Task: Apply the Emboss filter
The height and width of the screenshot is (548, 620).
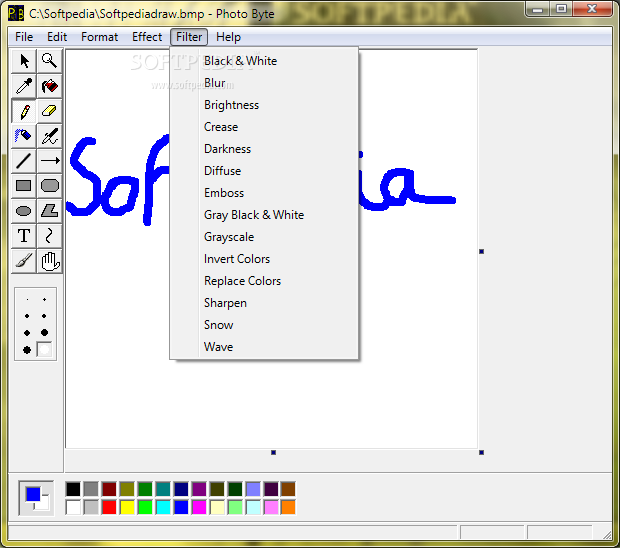Action: [x=264, y=193]
